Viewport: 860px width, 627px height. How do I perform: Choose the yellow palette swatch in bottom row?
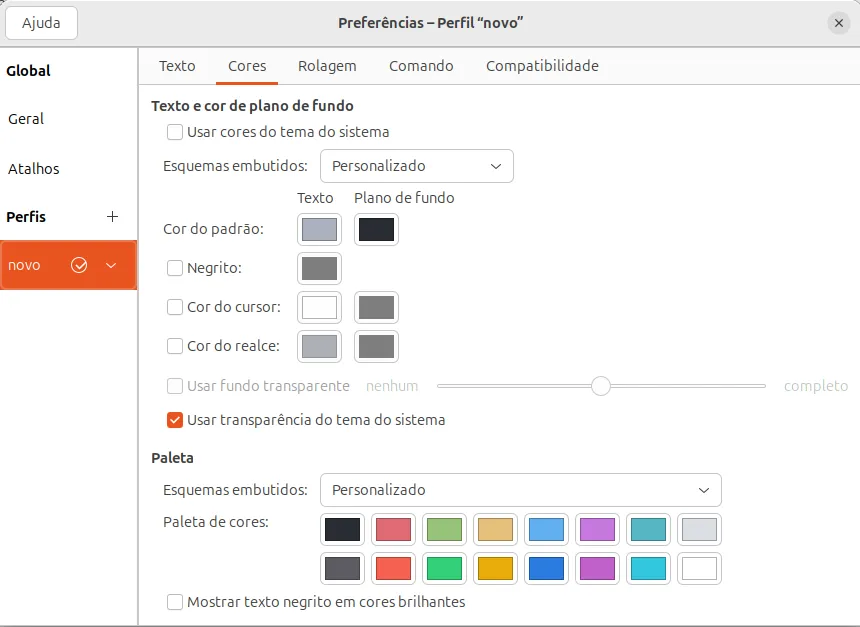(x=495, y=569)
